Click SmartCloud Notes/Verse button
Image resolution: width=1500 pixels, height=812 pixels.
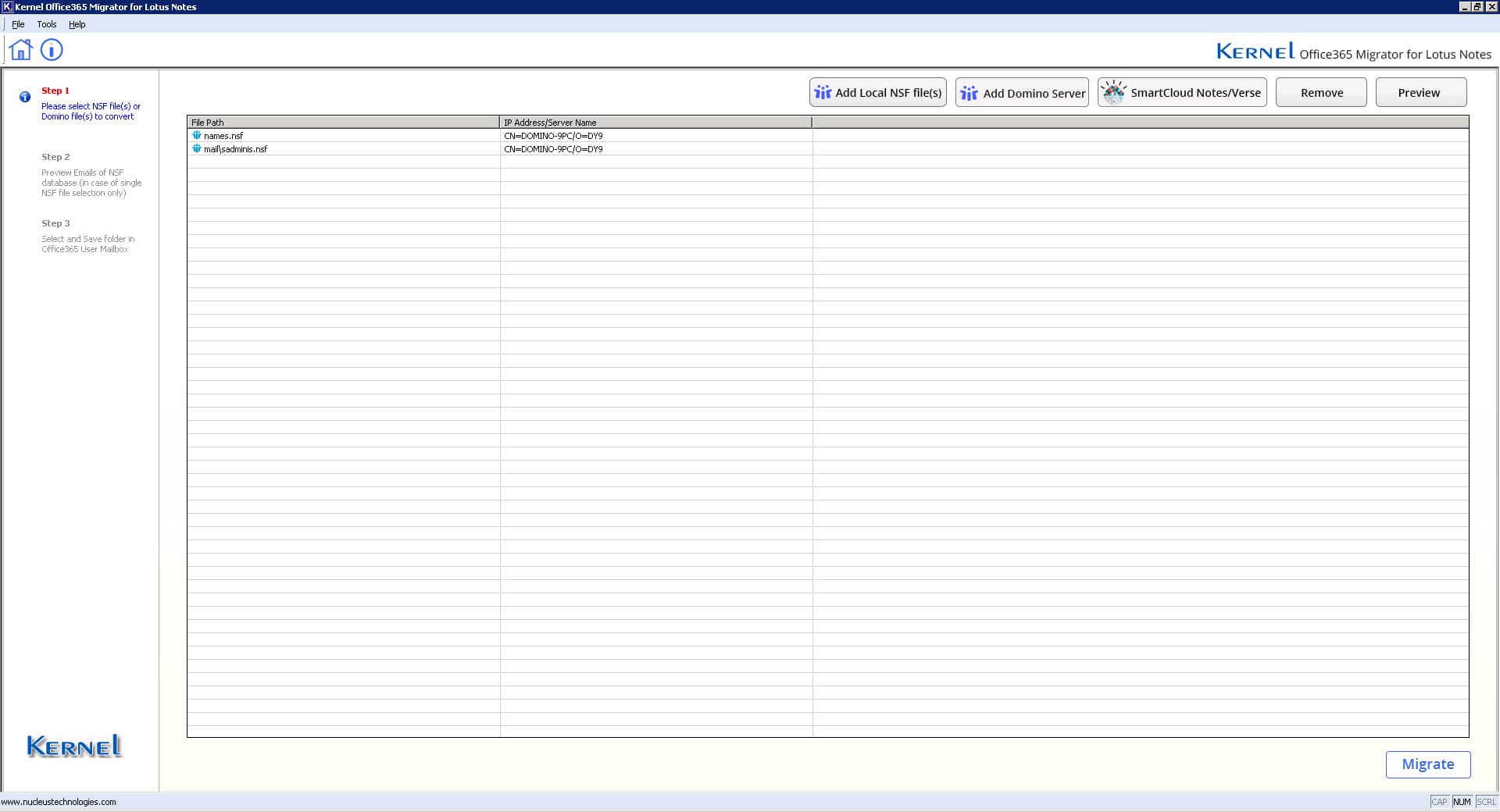(1182, 92)
